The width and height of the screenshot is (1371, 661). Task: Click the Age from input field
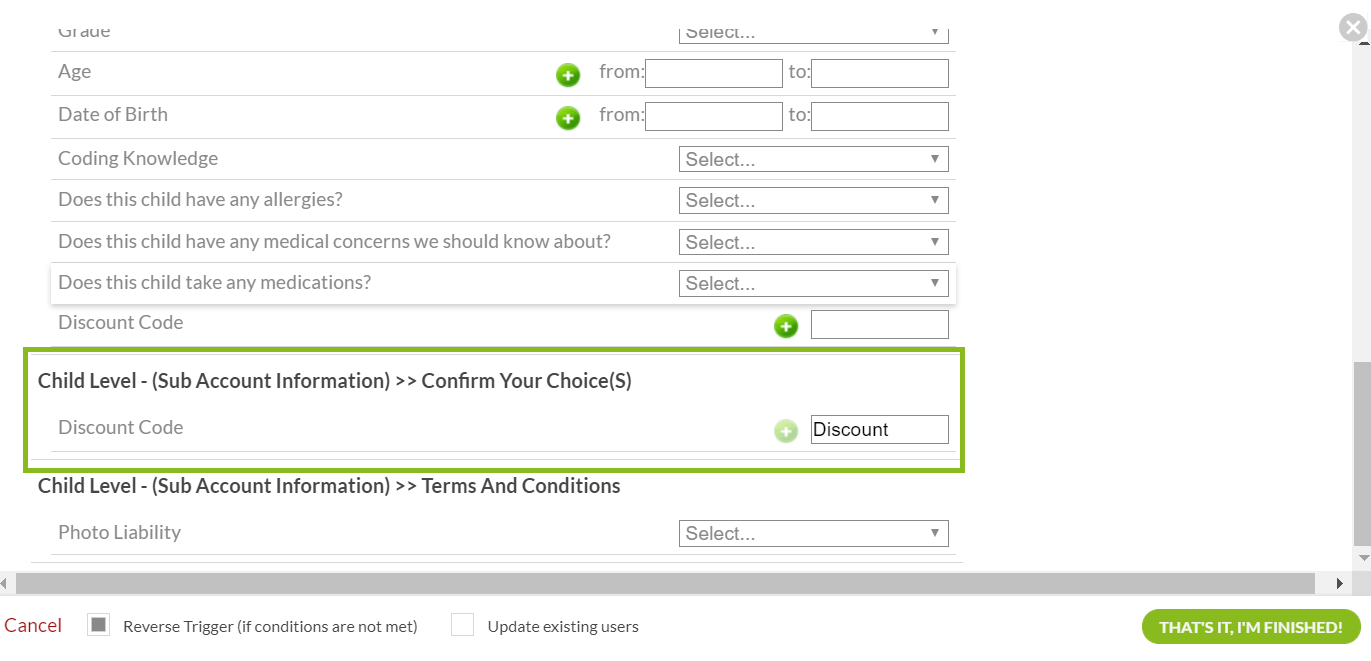click(714, 73)
